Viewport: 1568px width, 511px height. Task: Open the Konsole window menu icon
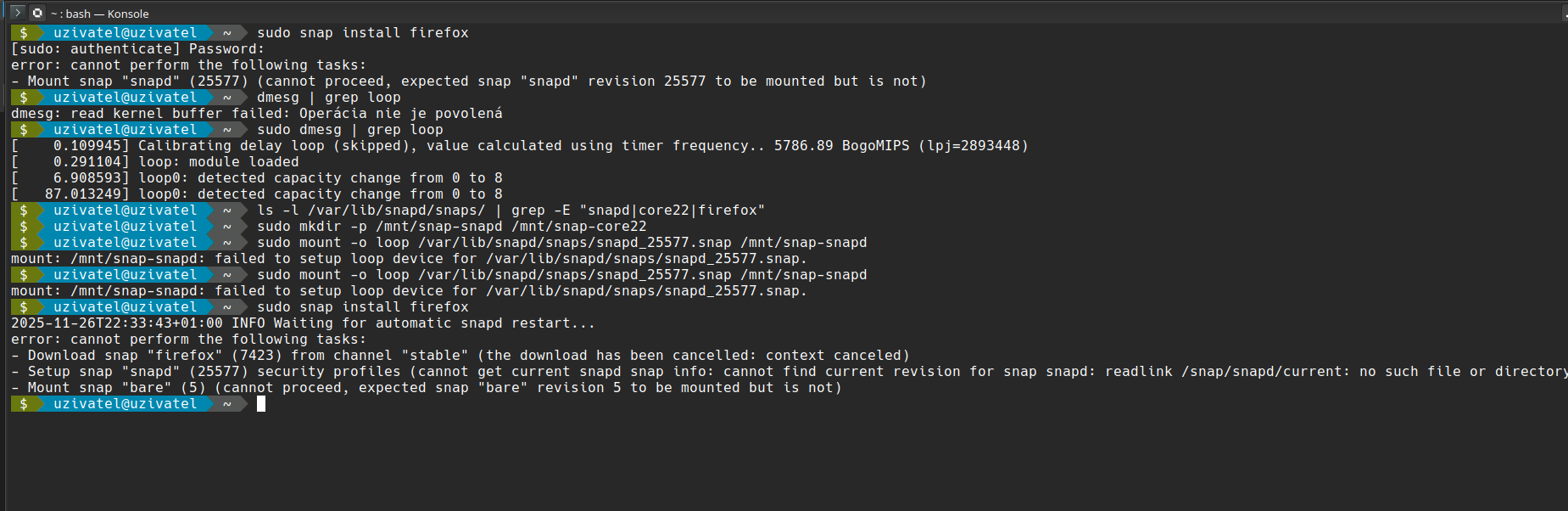[x=17, y=13]
